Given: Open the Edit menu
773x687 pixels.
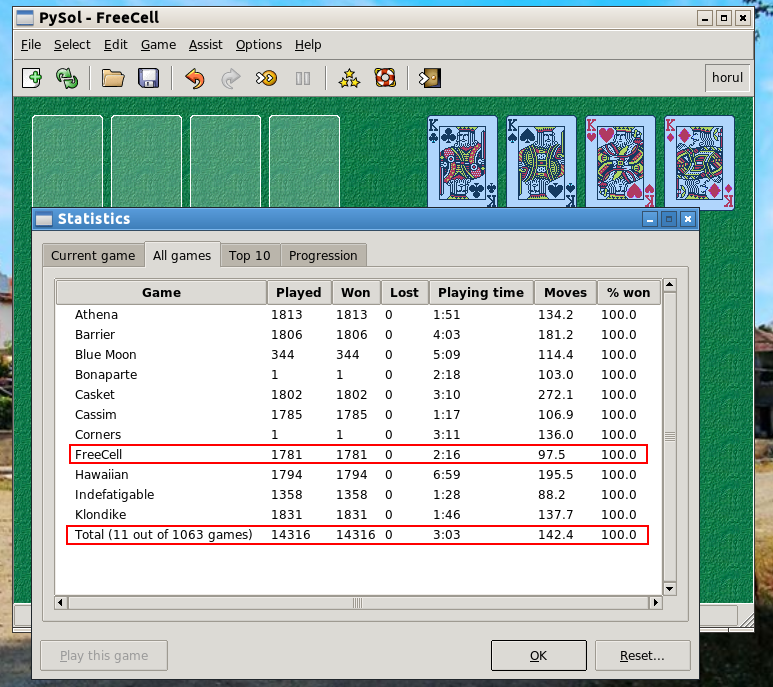Looking at the screenshot, I should click(x=115, y=45).
